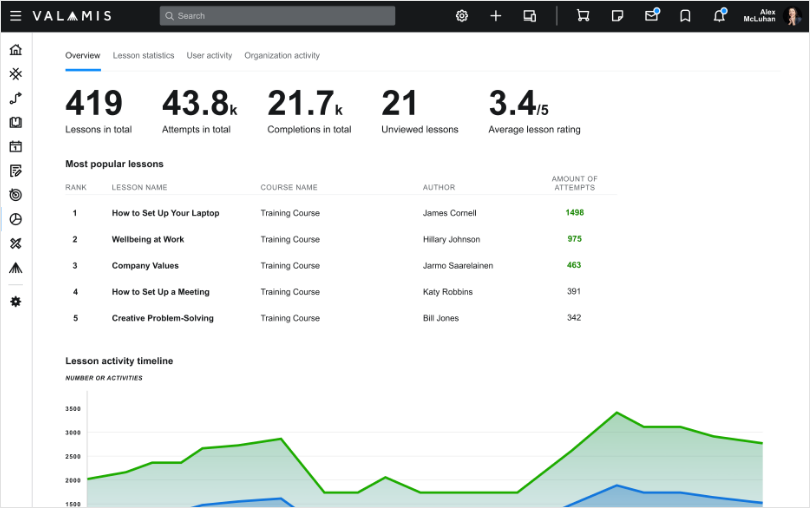Open the How to Set Up Your Laptop lesson

pyautogui.click(x=165, y=213)
